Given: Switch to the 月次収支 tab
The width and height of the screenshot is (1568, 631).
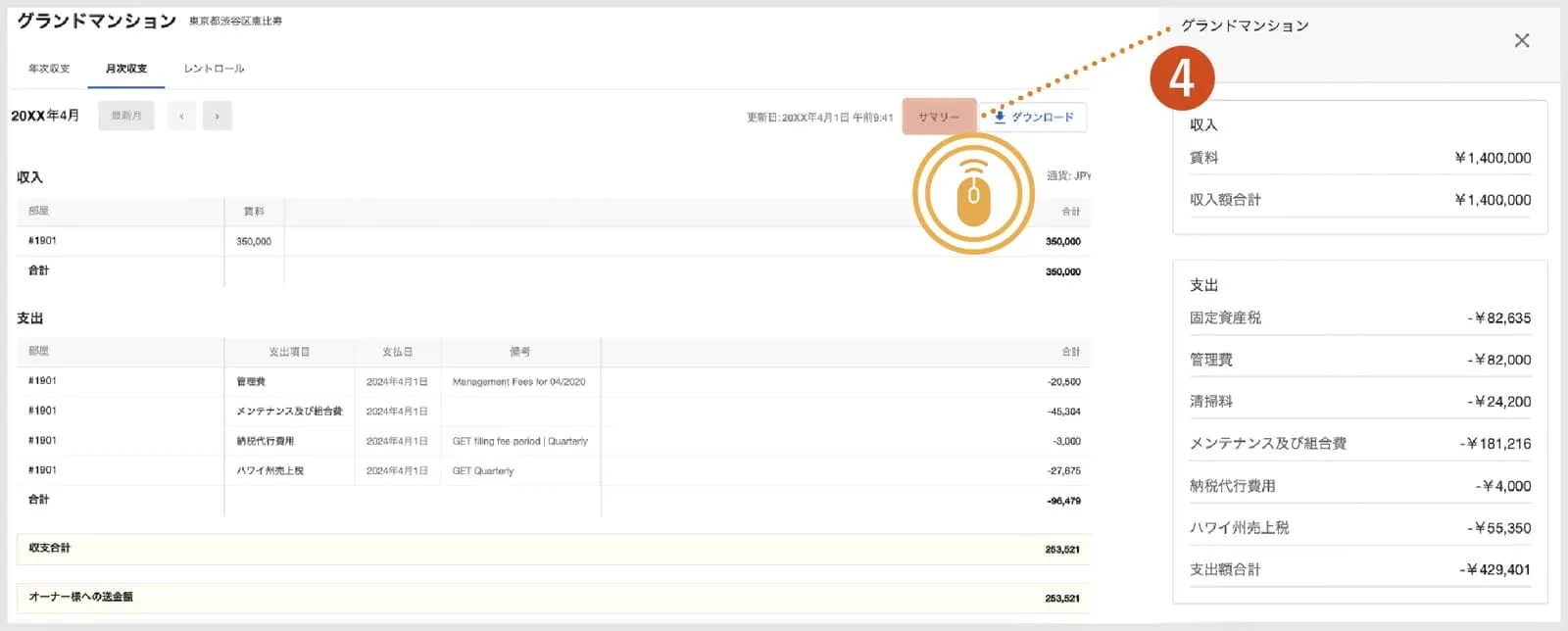Looking at the screenshot, I should [126, 69].
